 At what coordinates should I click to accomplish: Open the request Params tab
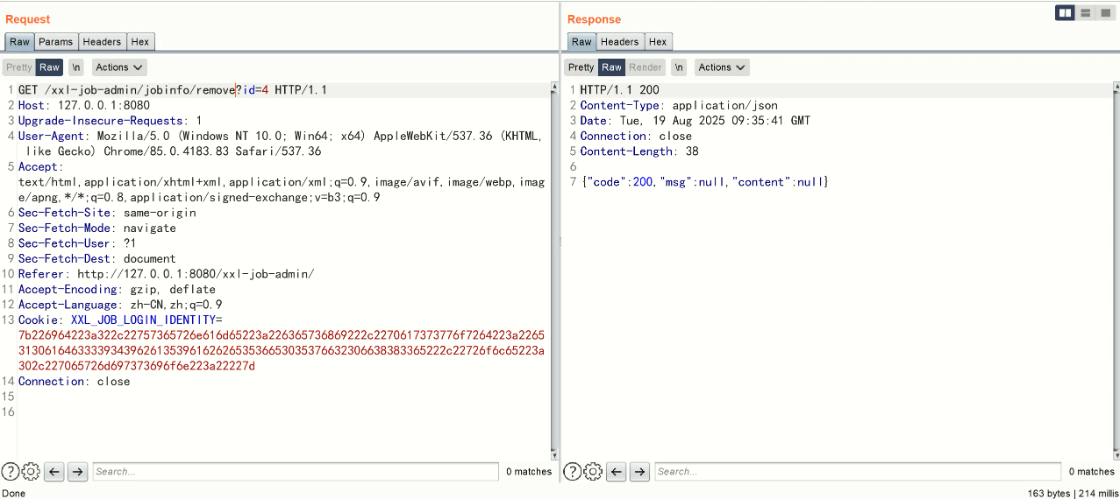pos(56,42)
